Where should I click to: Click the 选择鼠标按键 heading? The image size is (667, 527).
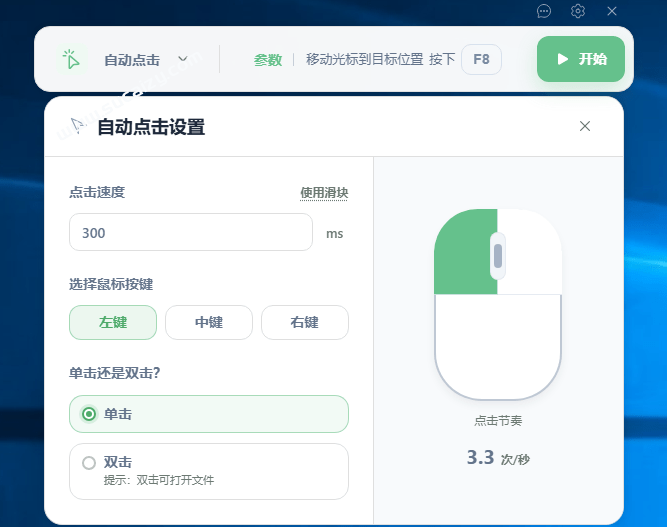(x=111, y=284)
